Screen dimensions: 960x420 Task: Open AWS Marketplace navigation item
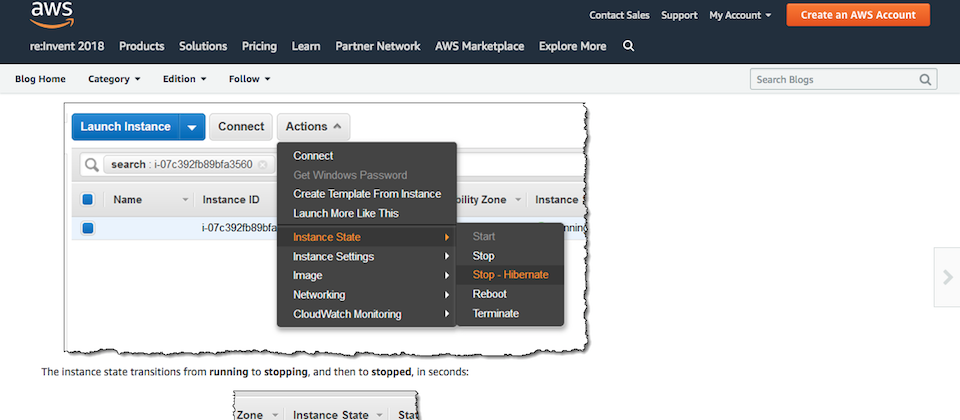(x=479, y=46)
